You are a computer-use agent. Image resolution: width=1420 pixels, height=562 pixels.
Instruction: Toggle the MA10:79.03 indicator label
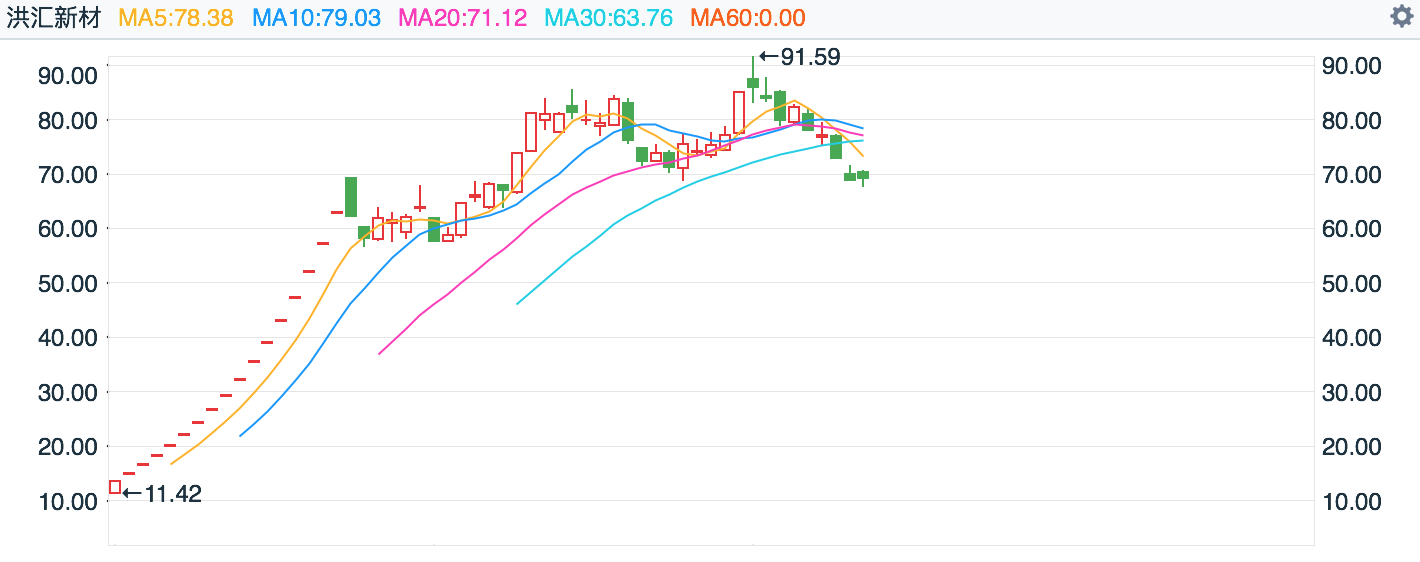coord(316,18)
